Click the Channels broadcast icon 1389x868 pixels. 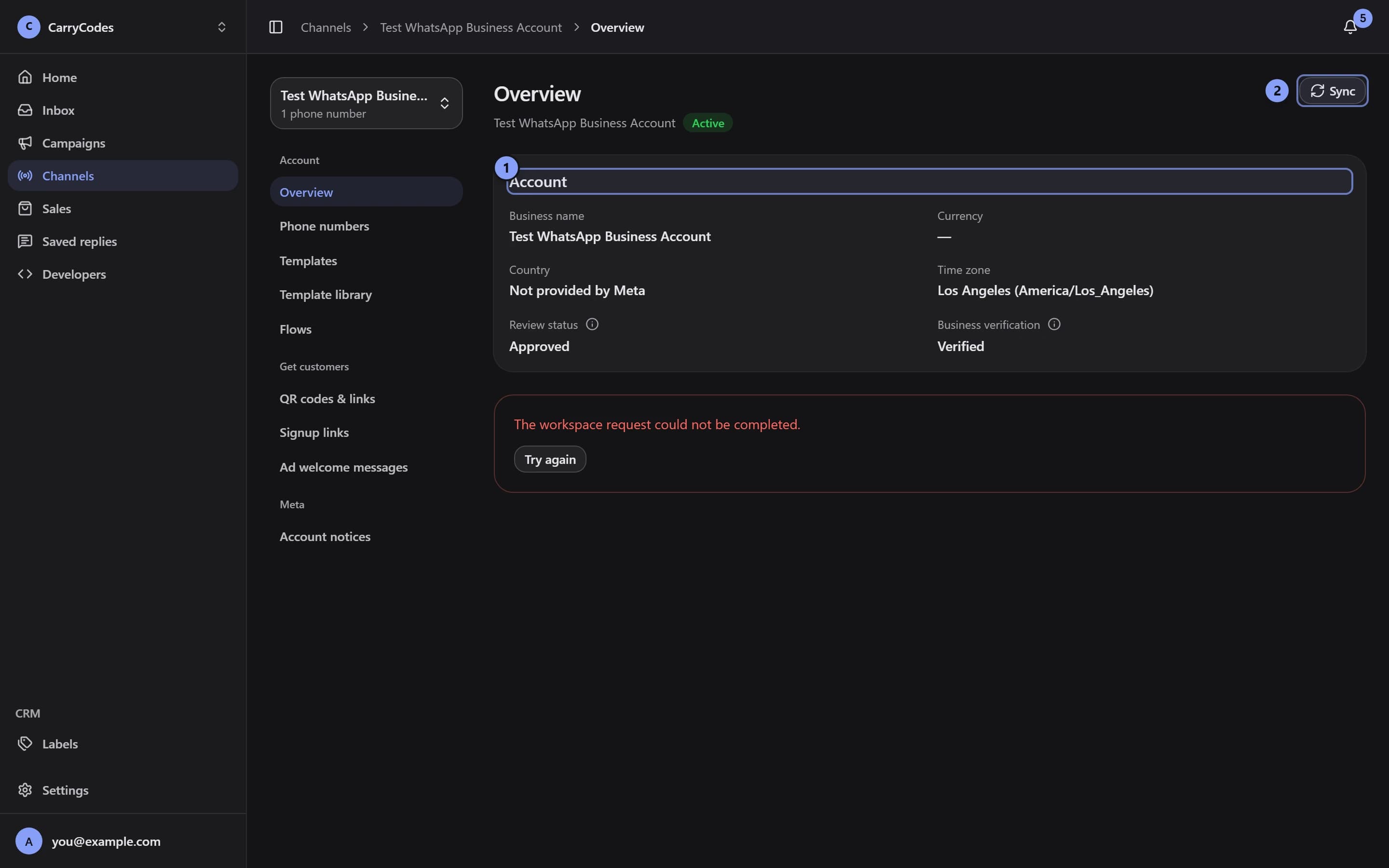tap(25, 175)
